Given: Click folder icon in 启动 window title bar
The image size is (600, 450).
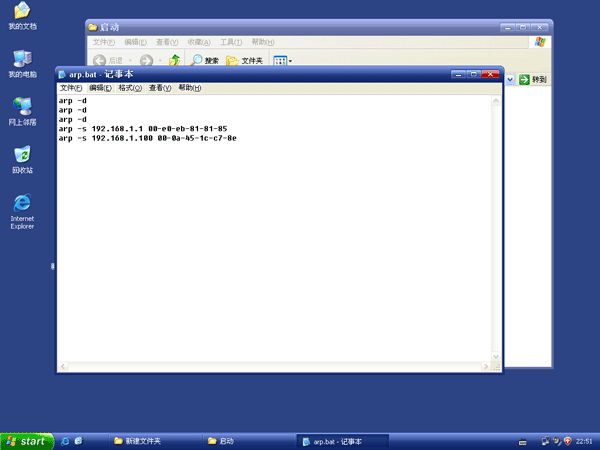Looking at the screenshot, I should tap(93, 27).
